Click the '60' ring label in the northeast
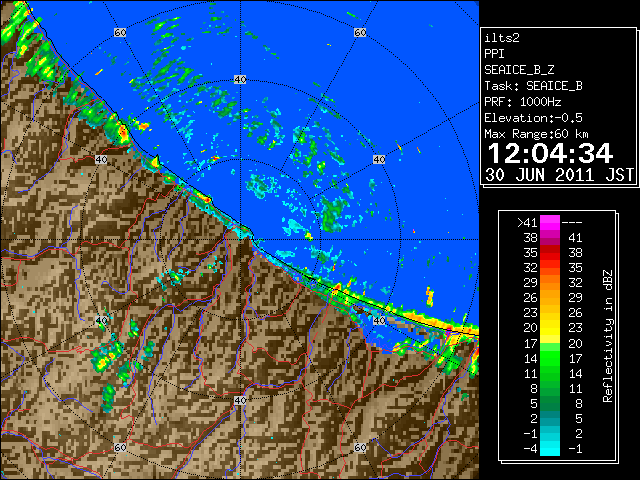Viewport: 640px width, 480px height. 360,32
